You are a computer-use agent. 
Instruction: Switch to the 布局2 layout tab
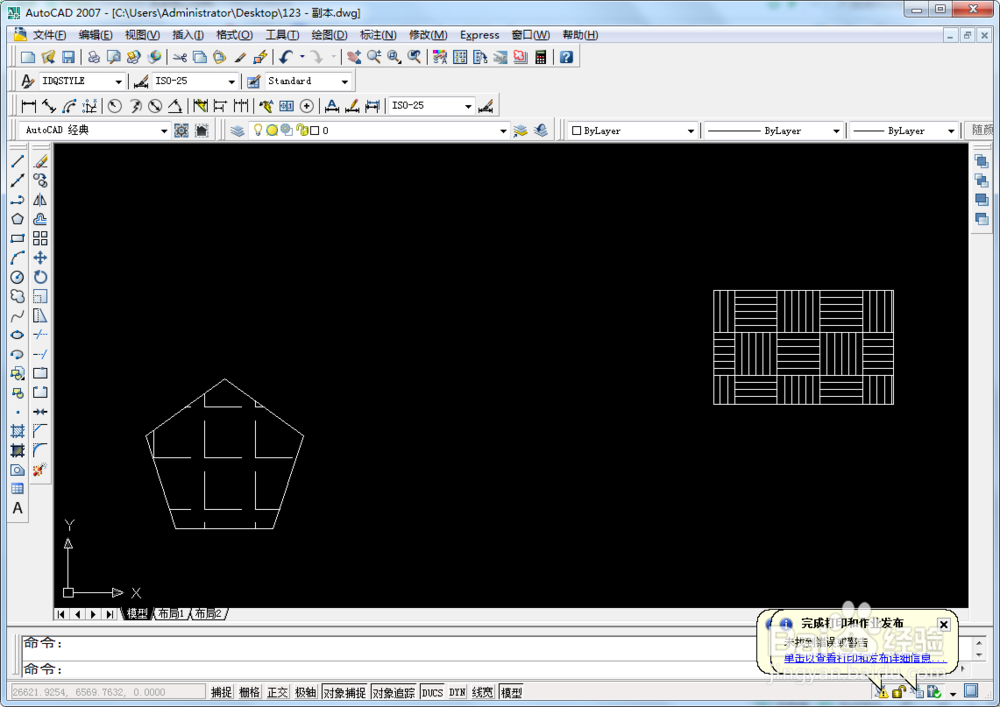[x=208, y=614]
